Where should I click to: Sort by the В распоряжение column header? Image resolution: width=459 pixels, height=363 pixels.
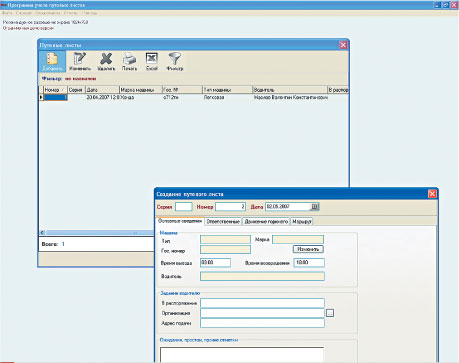click(x=338, y=90)
